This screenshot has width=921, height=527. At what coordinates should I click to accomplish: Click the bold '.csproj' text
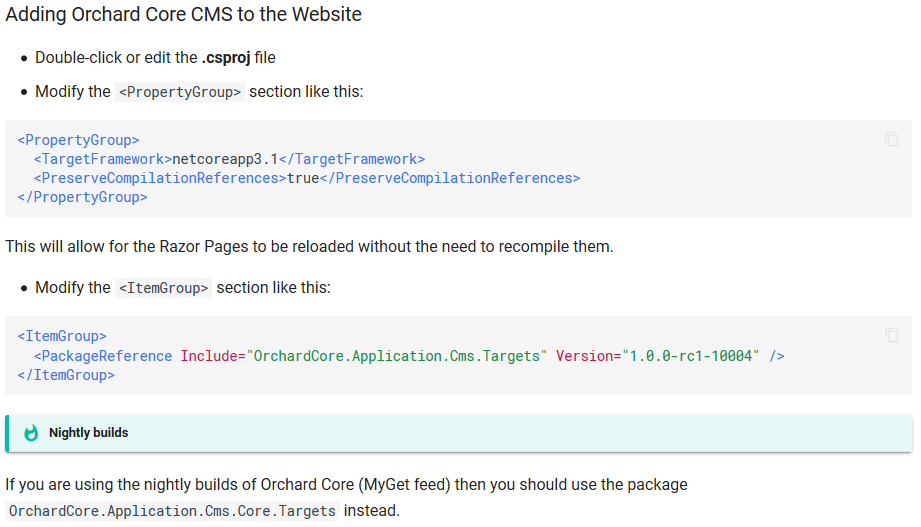coord(226,58)
